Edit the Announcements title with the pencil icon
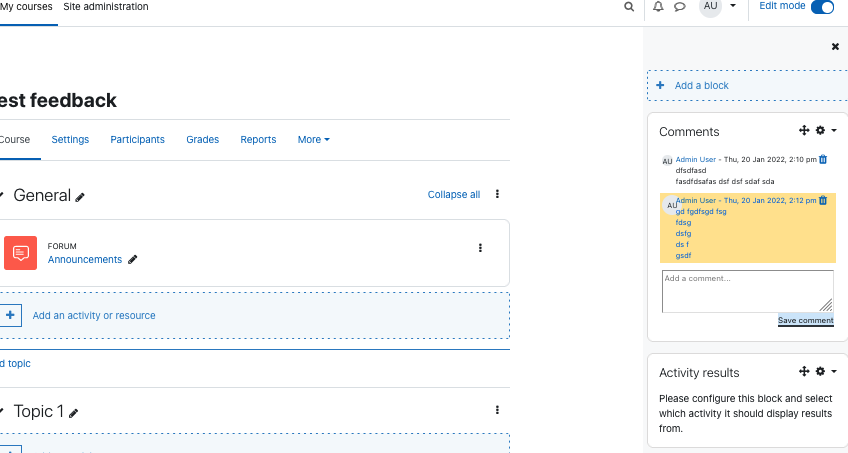This screenshot has width=848, height=453. (132, 259)
